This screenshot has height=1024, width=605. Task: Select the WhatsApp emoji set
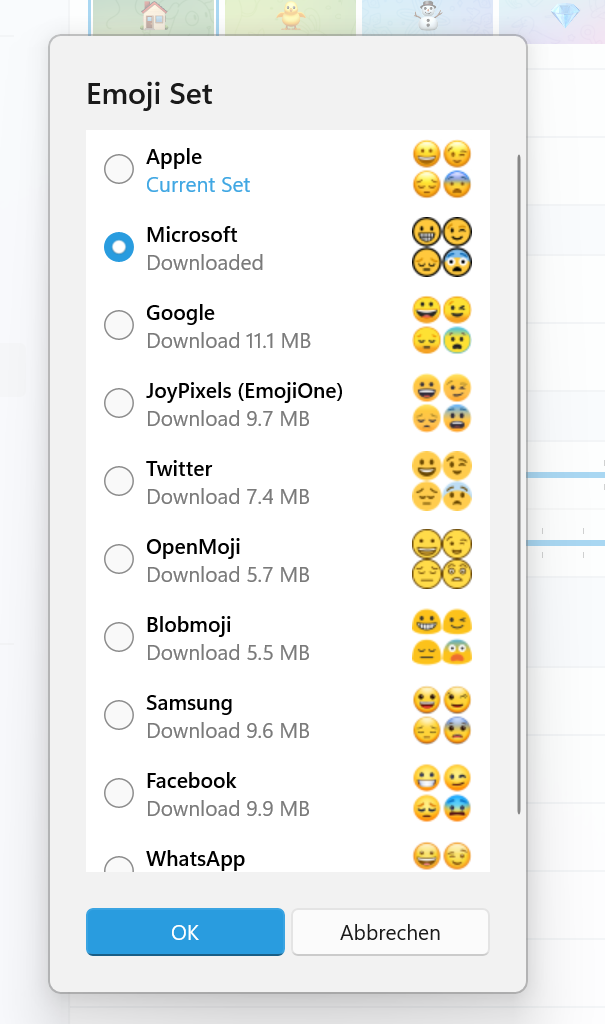tap(119, 866)
